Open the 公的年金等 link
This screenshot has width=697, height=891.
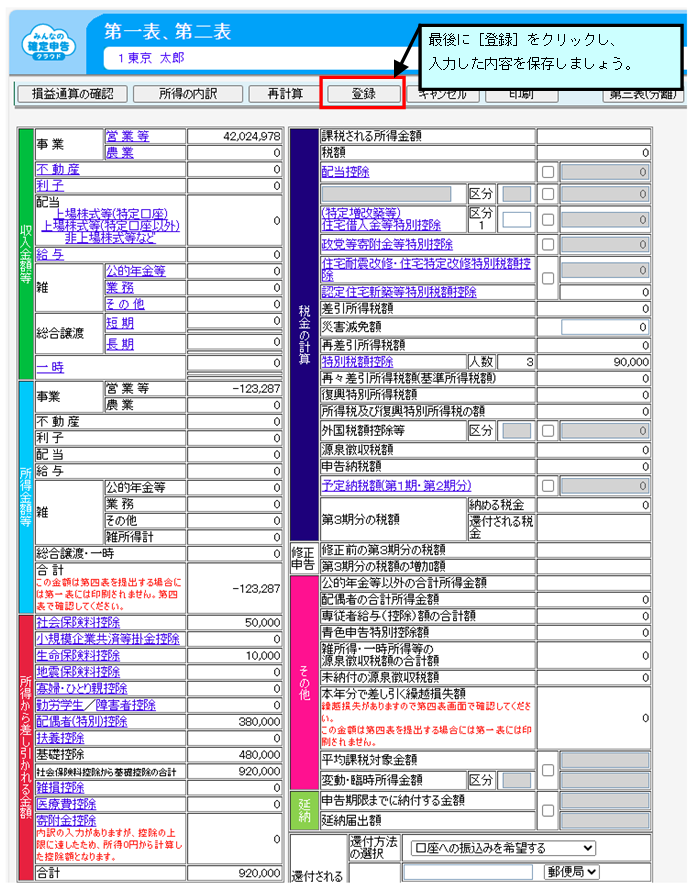tap(135, 271)
